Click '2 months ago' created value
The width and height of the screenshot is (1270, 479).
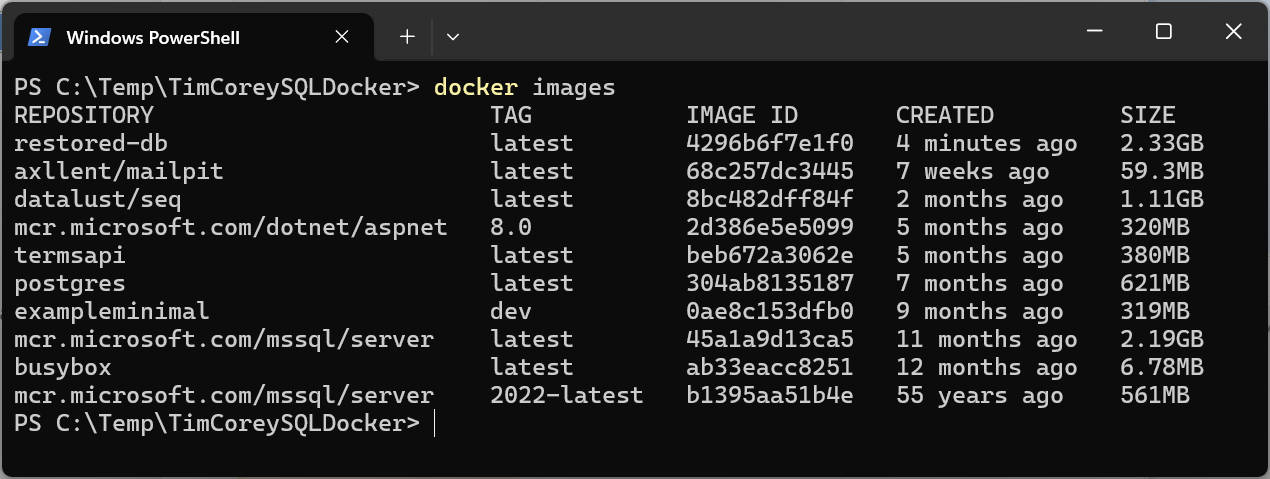click(980, 199)
